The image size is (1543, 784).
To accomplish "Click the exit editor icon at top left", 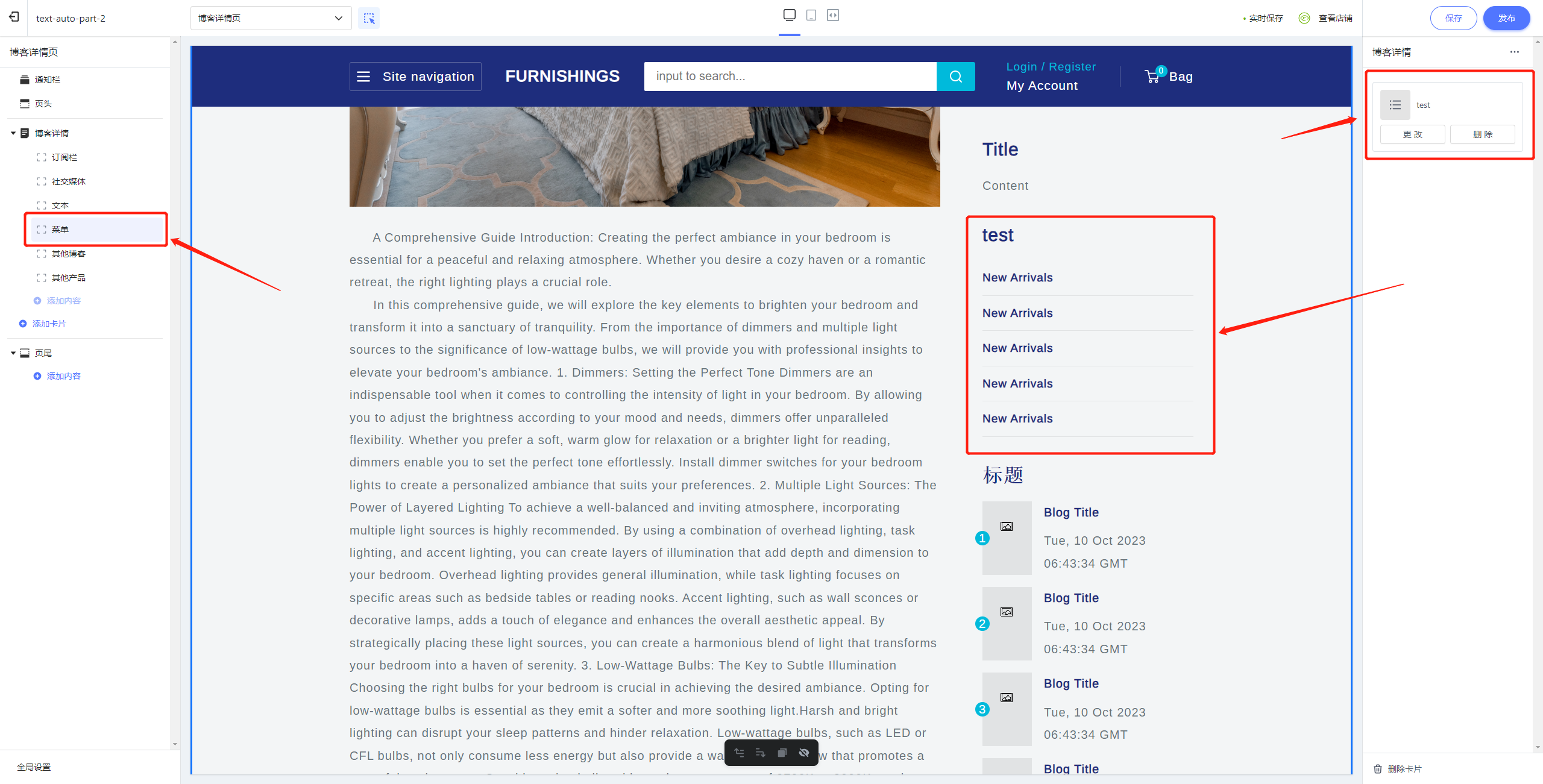I will (x=14, y=17).
